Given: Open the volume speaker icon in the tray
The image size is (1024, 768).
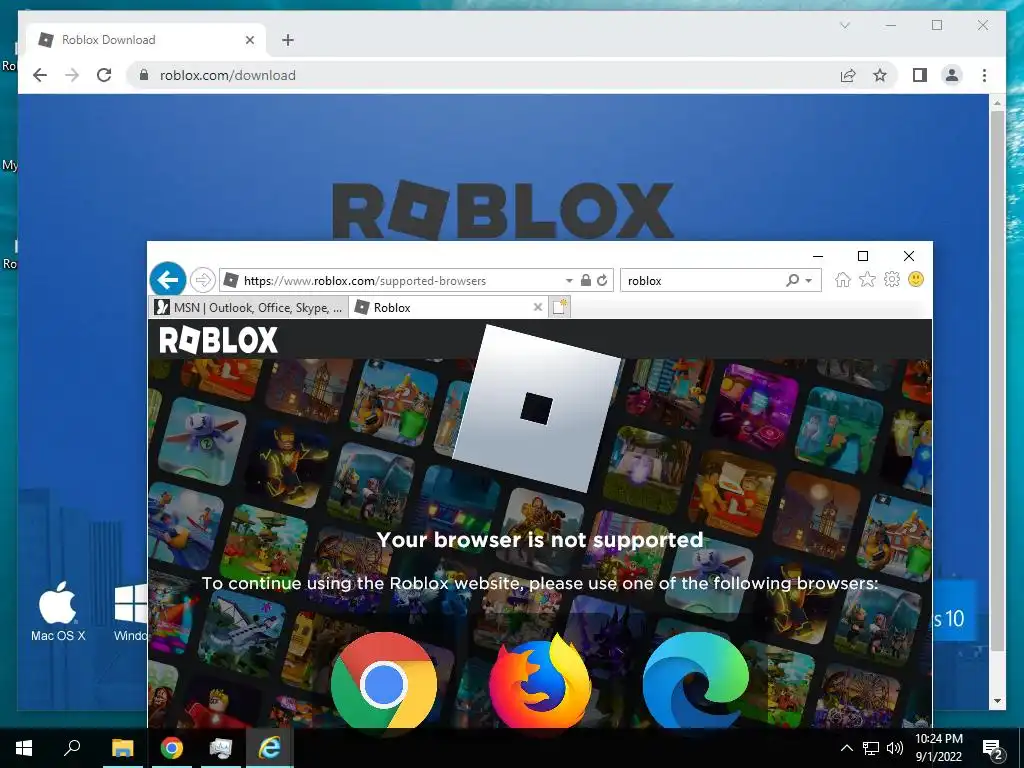Looking at the screenshot, I should point(895,748).
